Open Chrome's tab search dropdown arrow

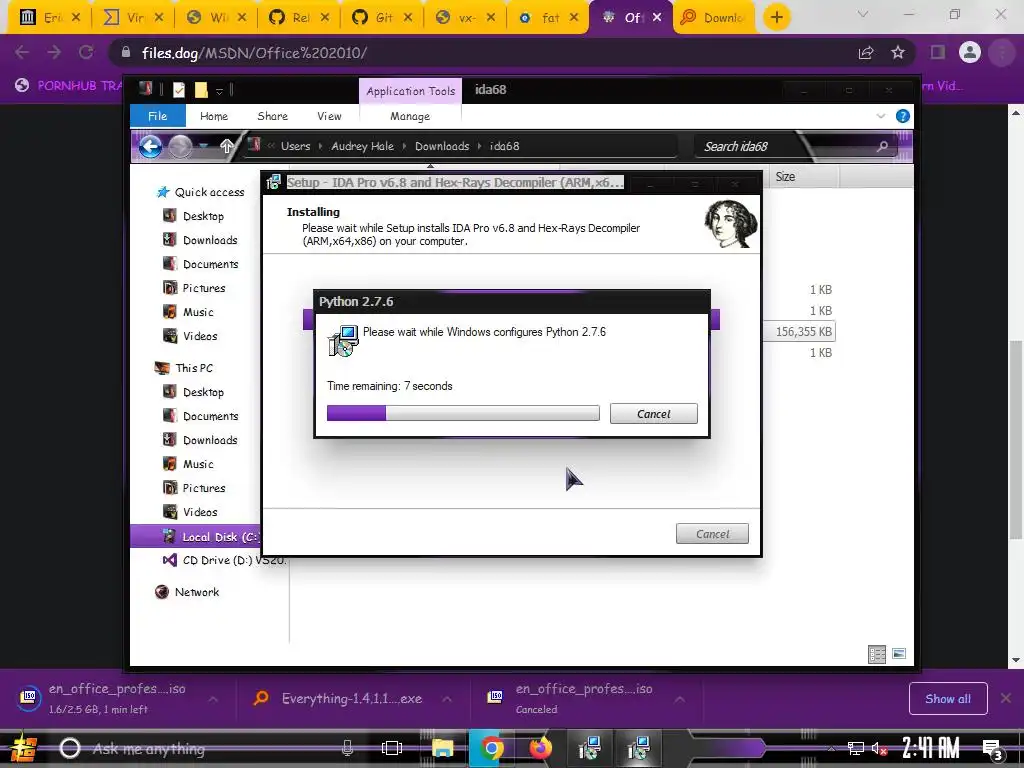[x=863, y=14]
